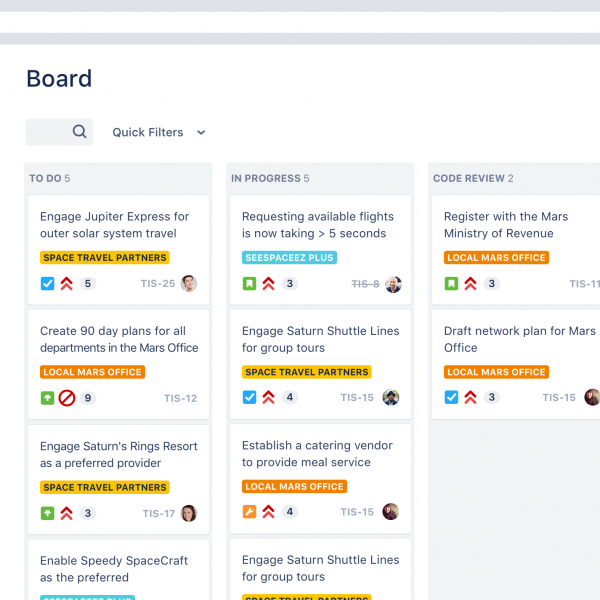Open assignee avatar on the TIS-25 card

(189, 284)
